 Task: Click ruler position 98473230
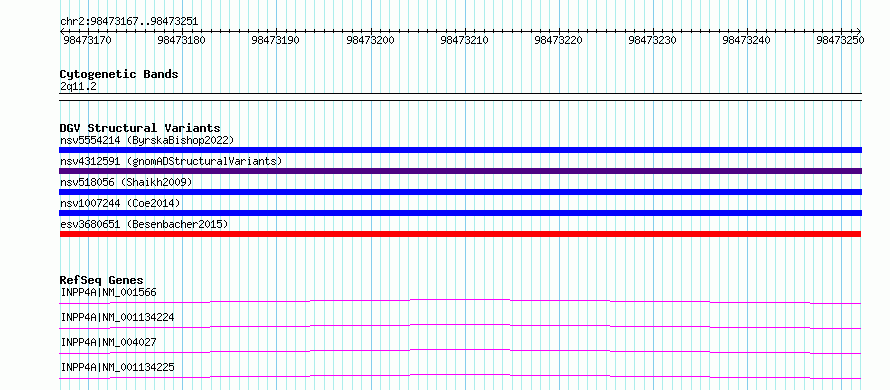click(653, 40)
